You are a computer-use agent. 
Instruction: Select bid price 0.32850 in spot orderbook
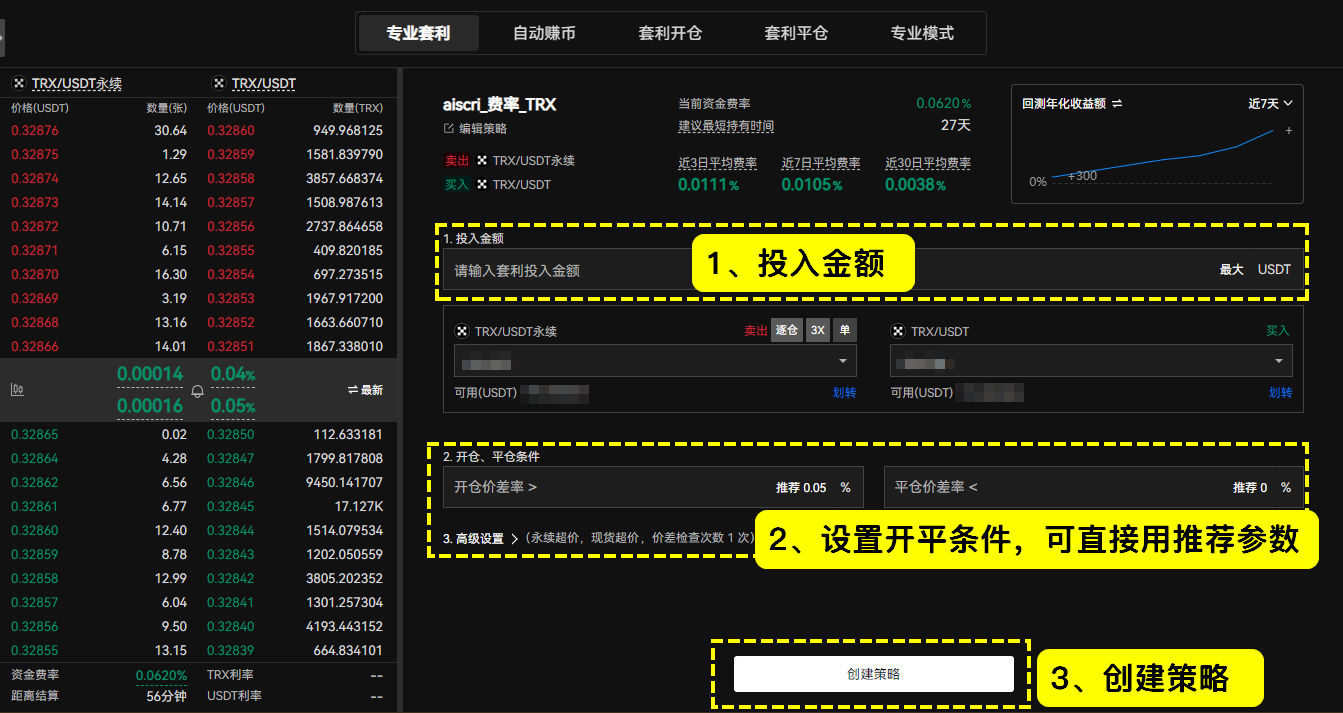pyautogui.click(x=231, y=435)
